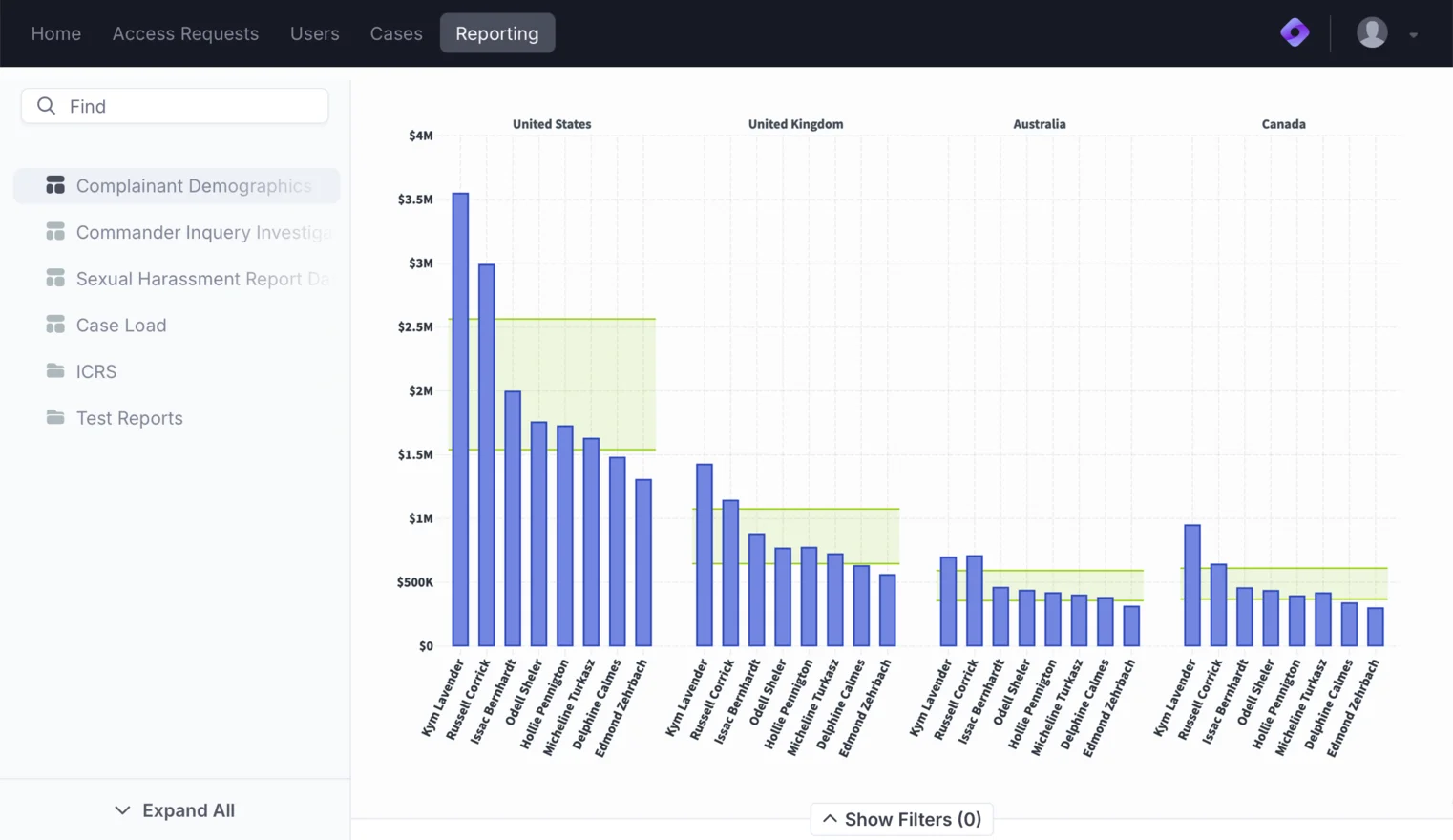The width and height of the screenshot is (1453, 840).
Task: Select Kym Lavender's United States bar
Action: pyautogui.click(x=460, y=420)
